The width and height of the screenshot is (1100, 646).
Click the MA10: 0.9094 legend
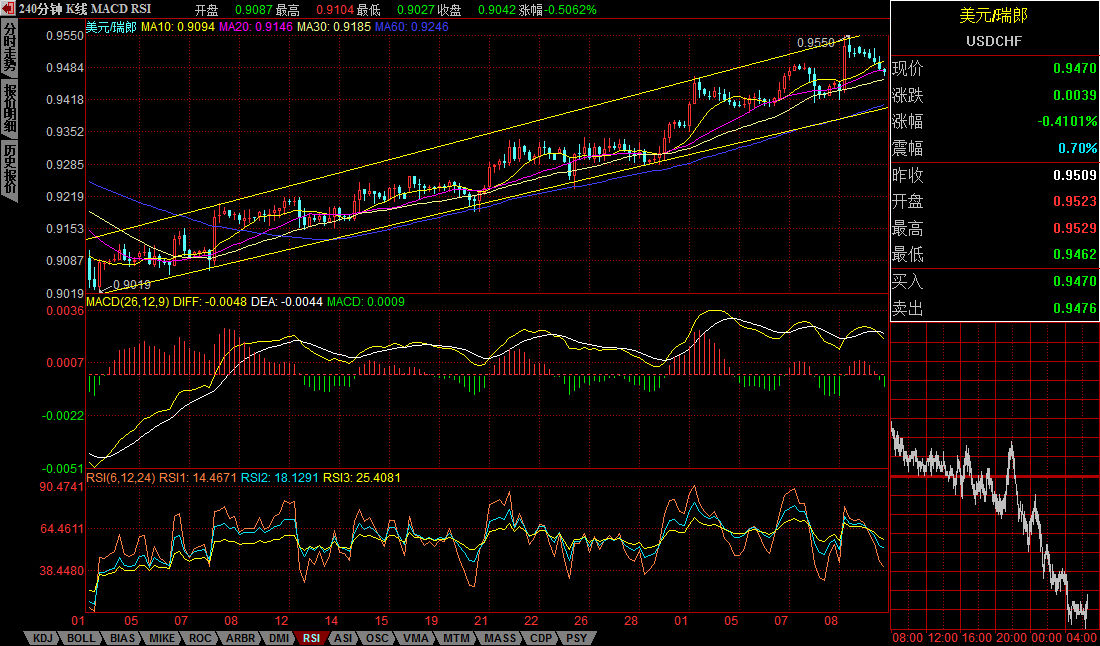click(179, 27)
